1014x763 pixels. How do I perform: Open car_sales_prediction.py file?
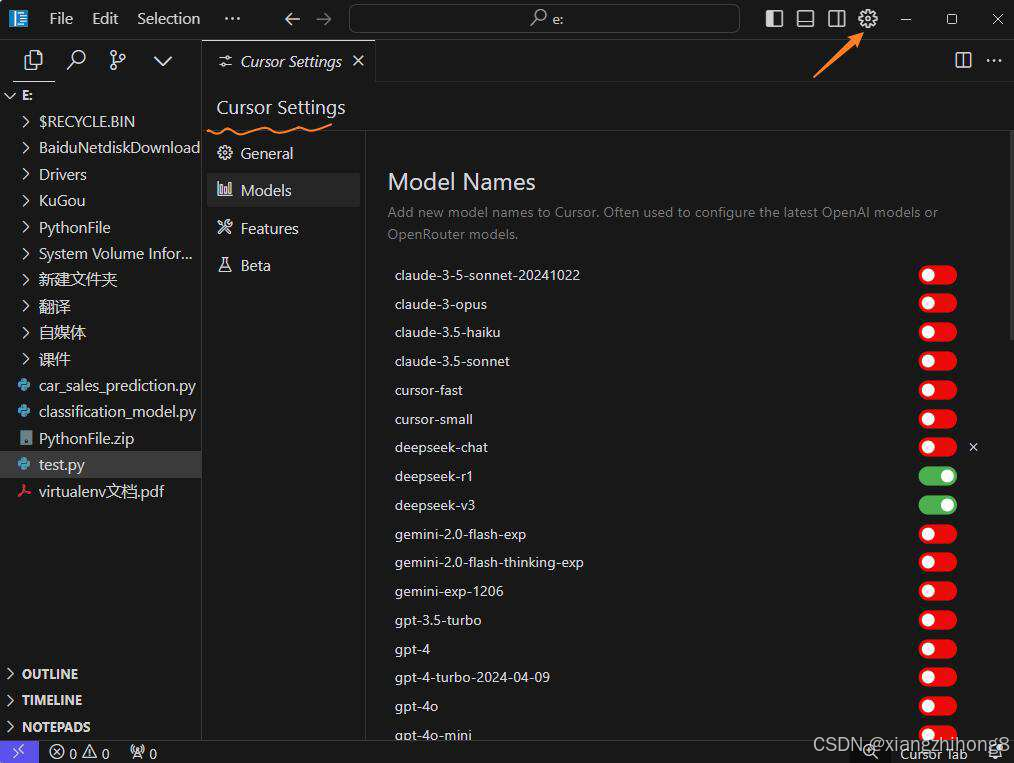(x=101, y=385)
